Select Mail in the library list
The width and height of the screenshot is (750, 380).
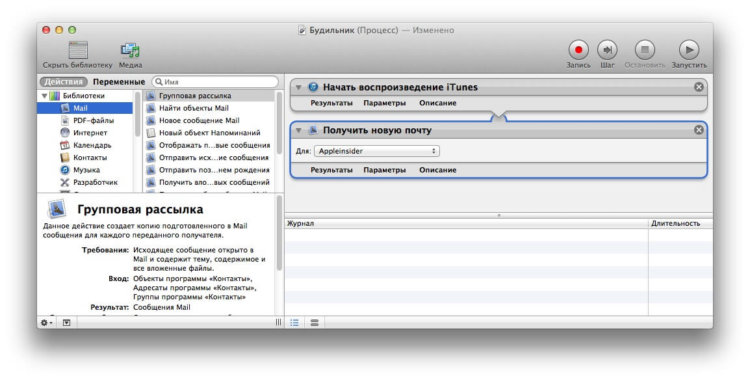(x=85, y=108)
